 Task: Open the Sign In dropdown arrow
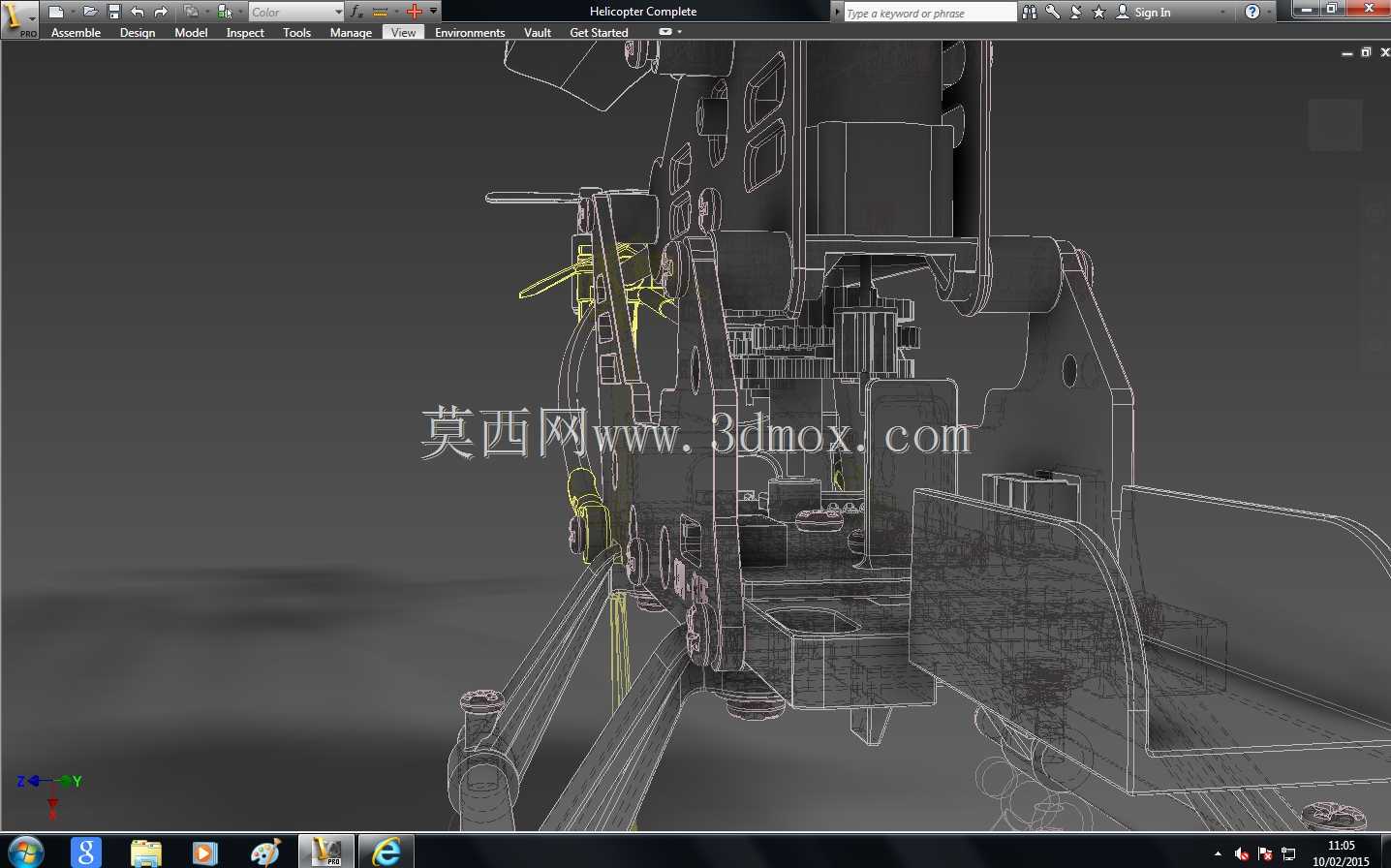pyautogui.click(x=1223, y=12)
